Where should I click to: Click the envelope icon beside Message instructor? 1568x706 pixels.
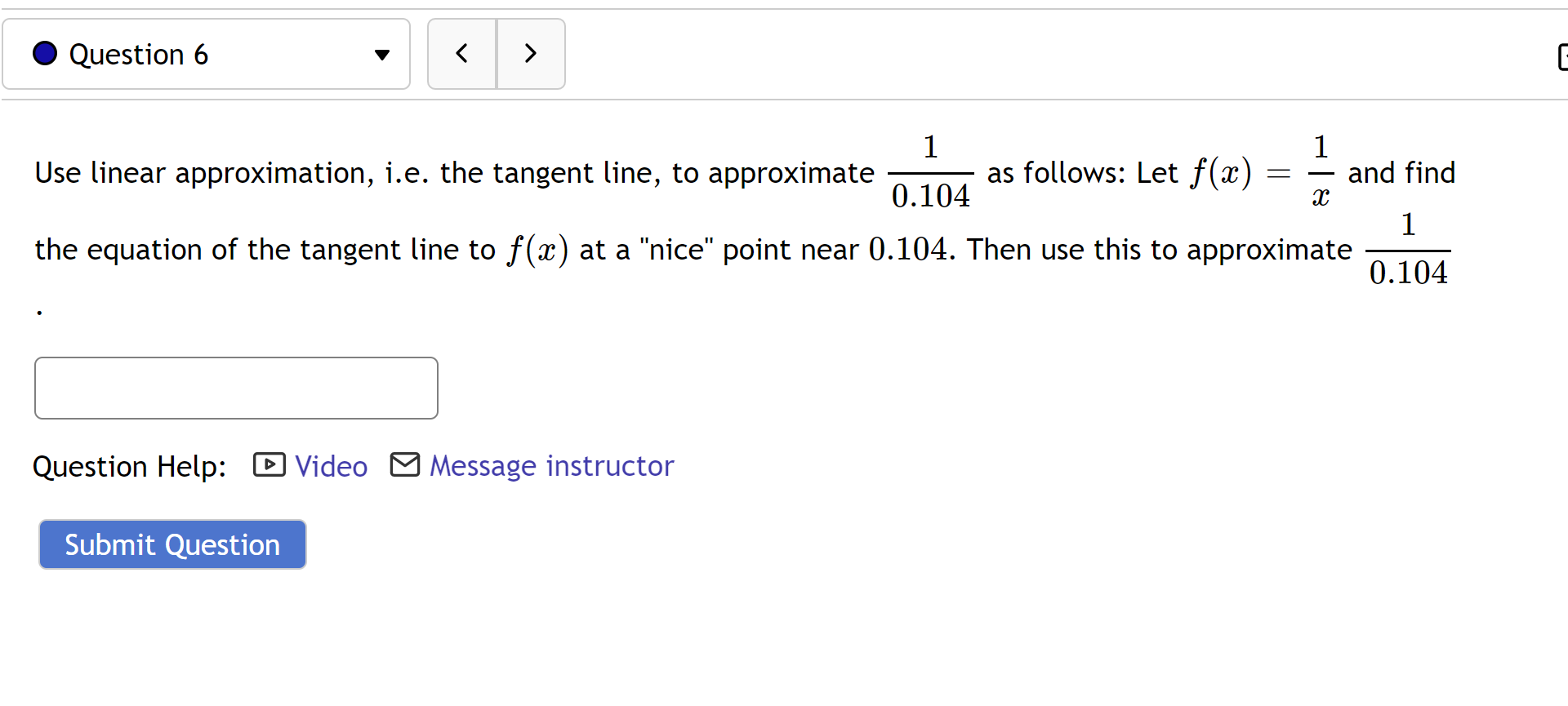405,465
